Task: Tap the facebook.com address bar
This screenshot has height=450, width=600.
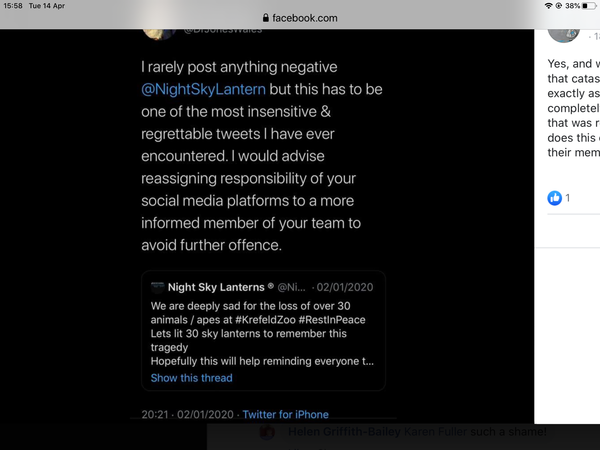Action: (300, 18)
